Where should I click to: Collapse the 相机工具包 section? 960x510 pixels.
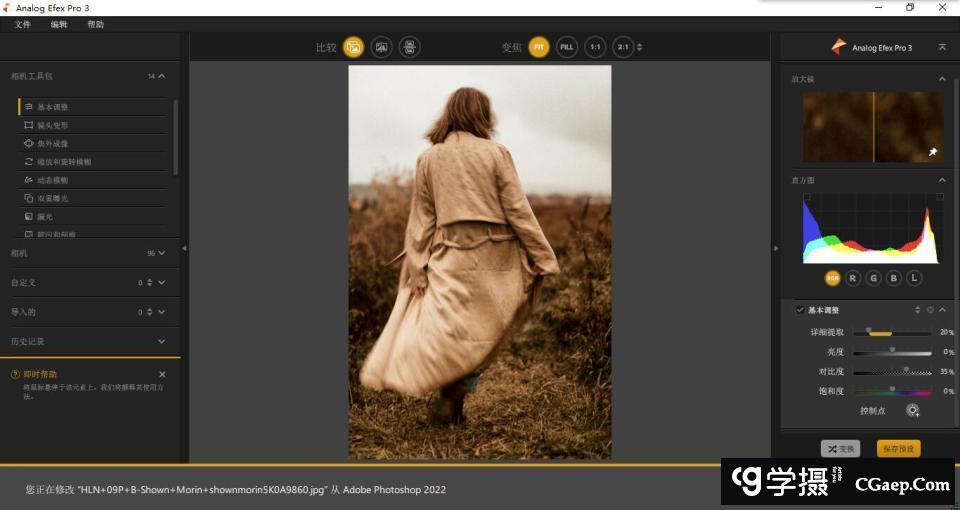(162, 76)
